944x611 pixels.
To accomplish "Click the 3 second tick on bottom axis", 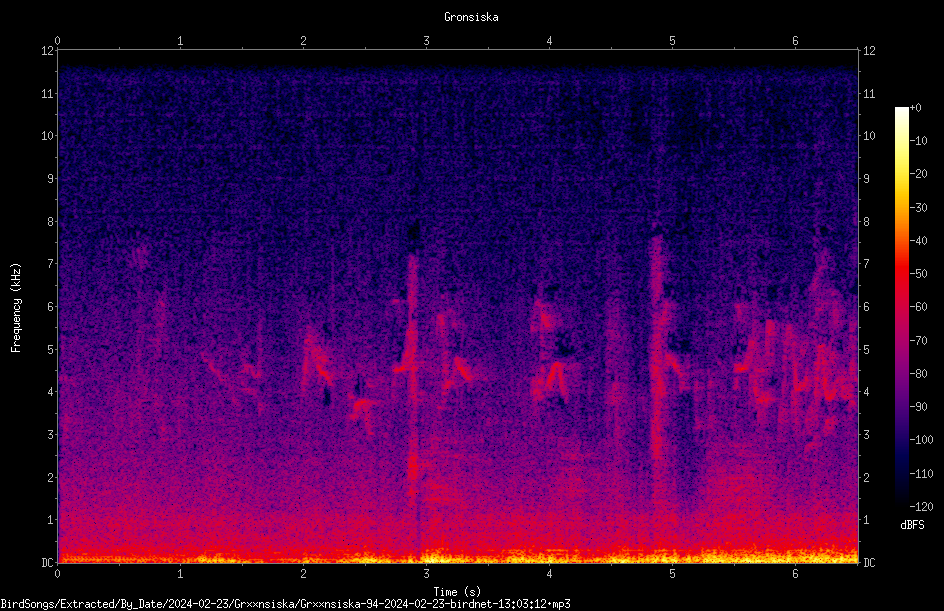I will pos(426,574).
